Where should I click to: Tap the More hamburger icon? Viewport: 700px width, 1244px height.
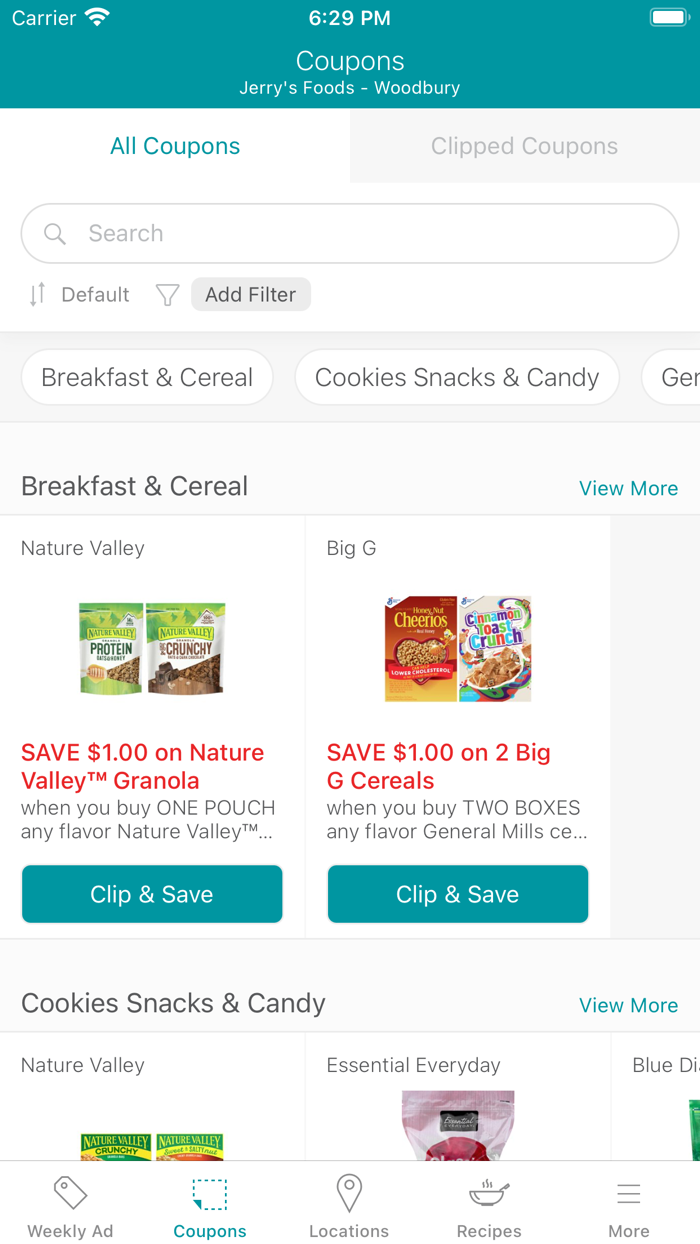[628, 1193]
